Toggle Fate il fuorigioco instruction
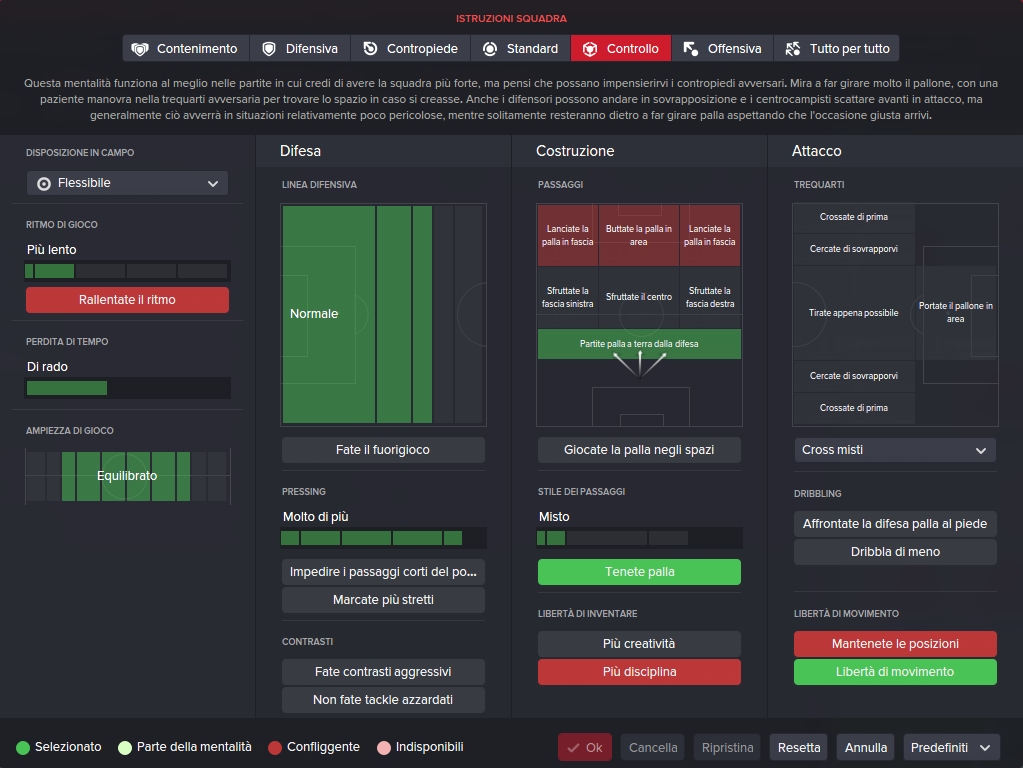 (383, 450)
